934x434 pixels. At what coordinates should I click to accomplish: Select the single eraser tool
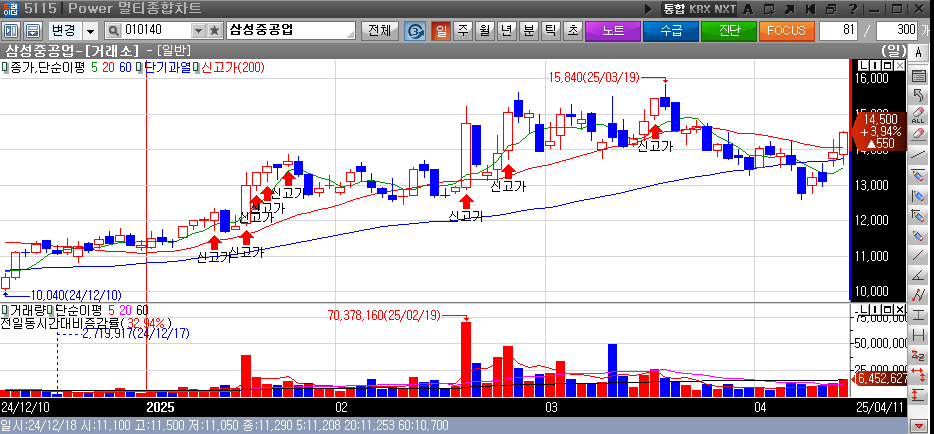[918, 135]
